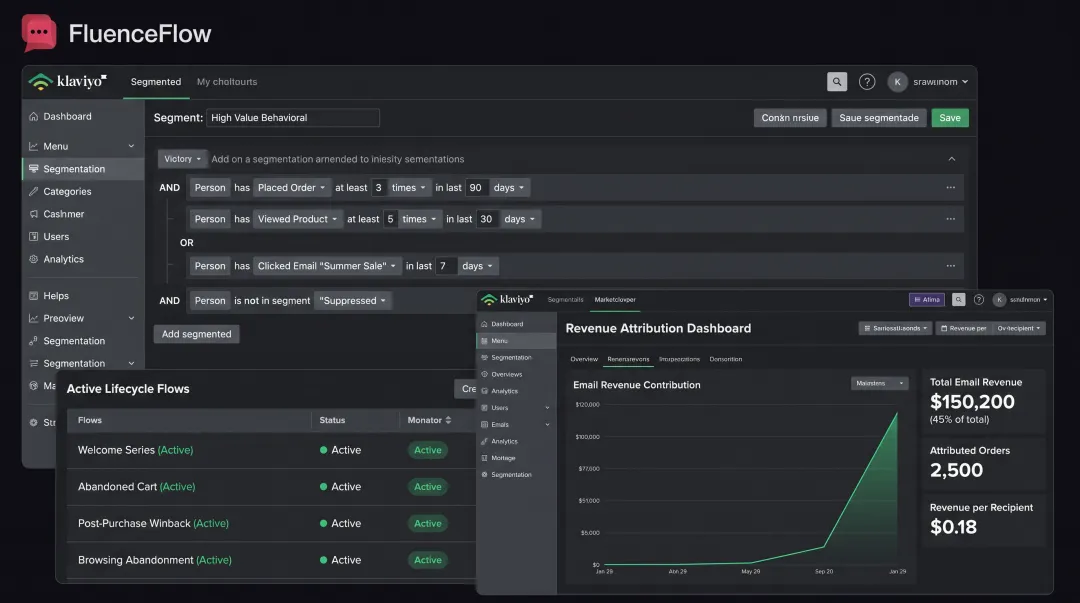Expand Emails chevron in Revenue Attribution sidebar
The width and height of the screenshot is (1080, 603).
tap(548, 425)
